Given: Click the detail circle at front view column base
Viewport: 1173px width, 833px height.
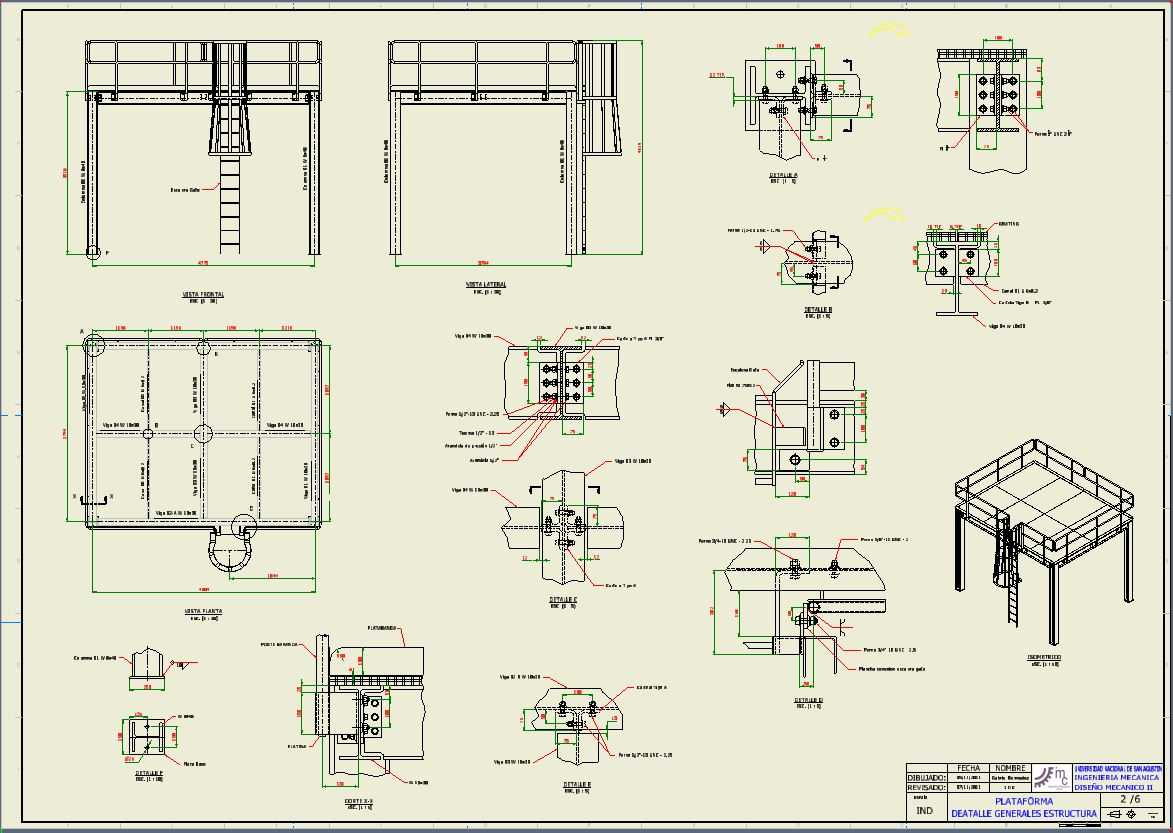Looking at the screenshot, I should coord(93,252).
